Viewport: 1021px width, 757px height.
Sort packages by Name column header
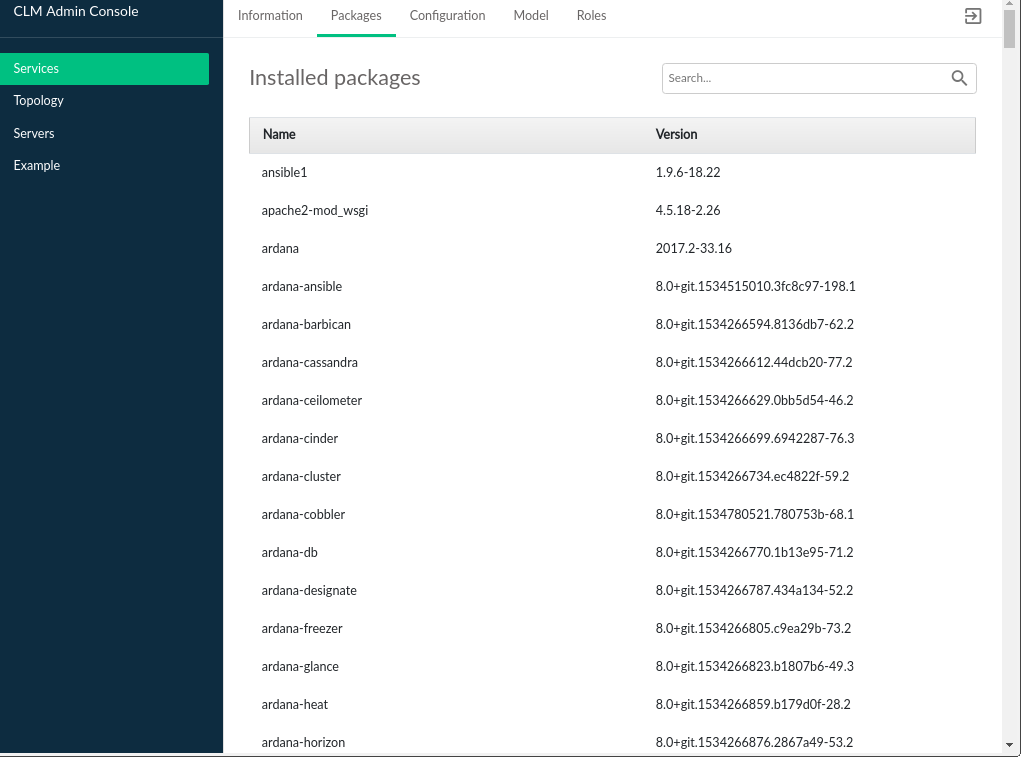(279, 134)
